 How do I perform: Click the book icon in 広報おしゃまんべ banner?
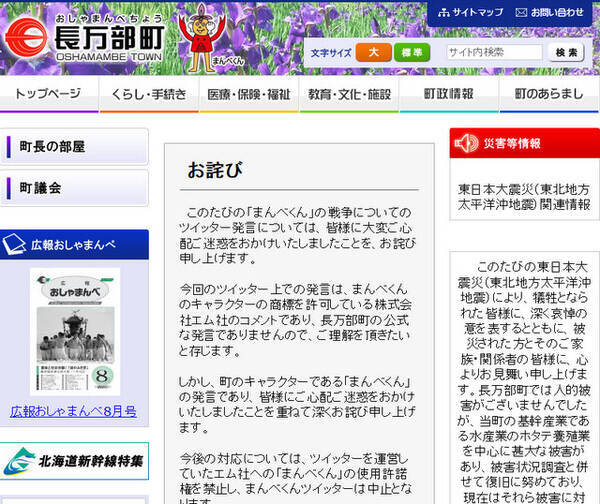(16, 243)
